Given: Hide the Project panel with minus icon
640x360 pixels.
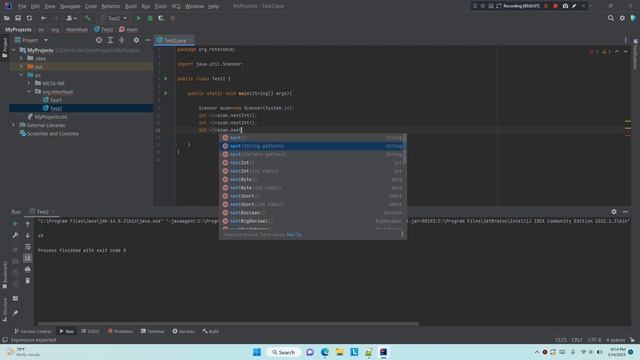Looking at the screenshot, I should (x=147, y=40).
